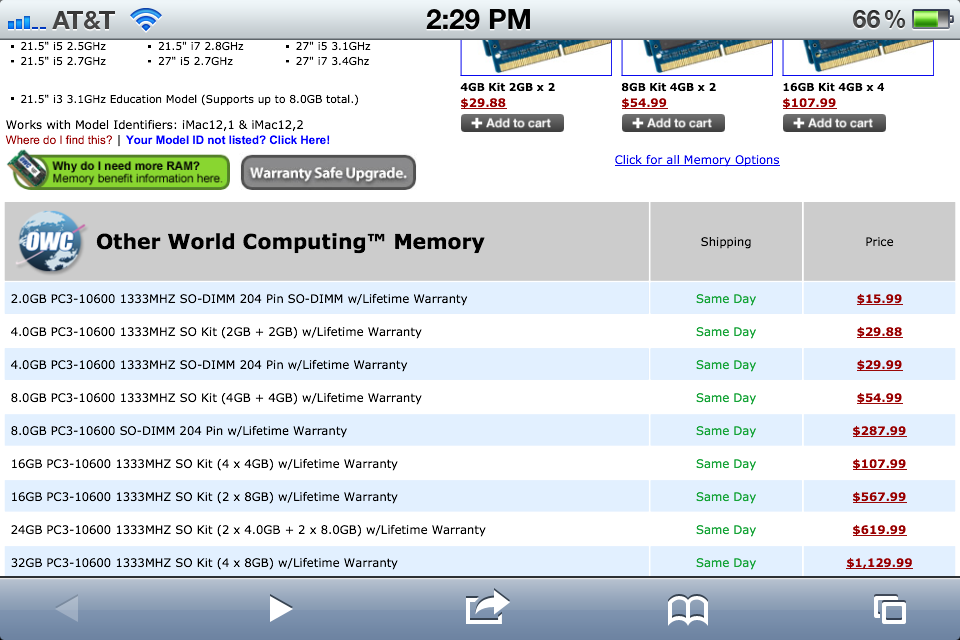Select 4.0GB SO Kit (2GB + 2GB) row
The width and height of the screenshot is (960, 640).
[x=216, y=332]
